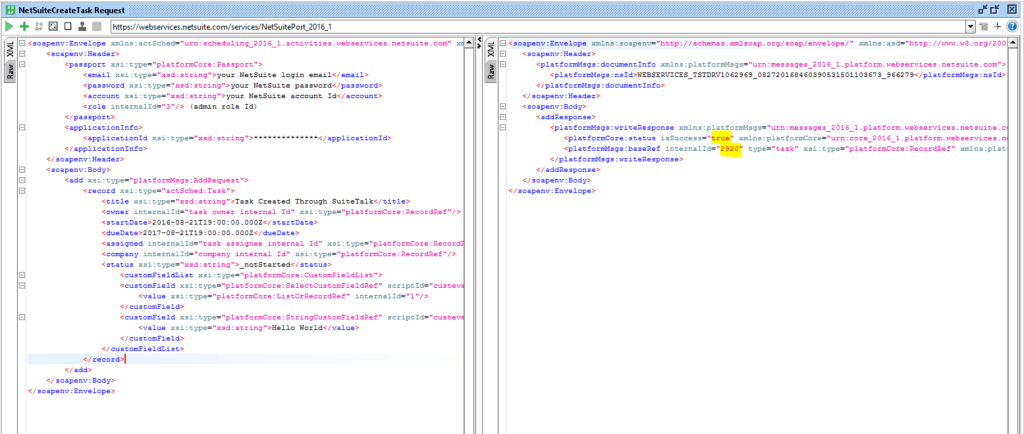Screen dimensions: 1024x434
Task: Collapse the record actSched:Task node
Action: click(x=22, y=191)
